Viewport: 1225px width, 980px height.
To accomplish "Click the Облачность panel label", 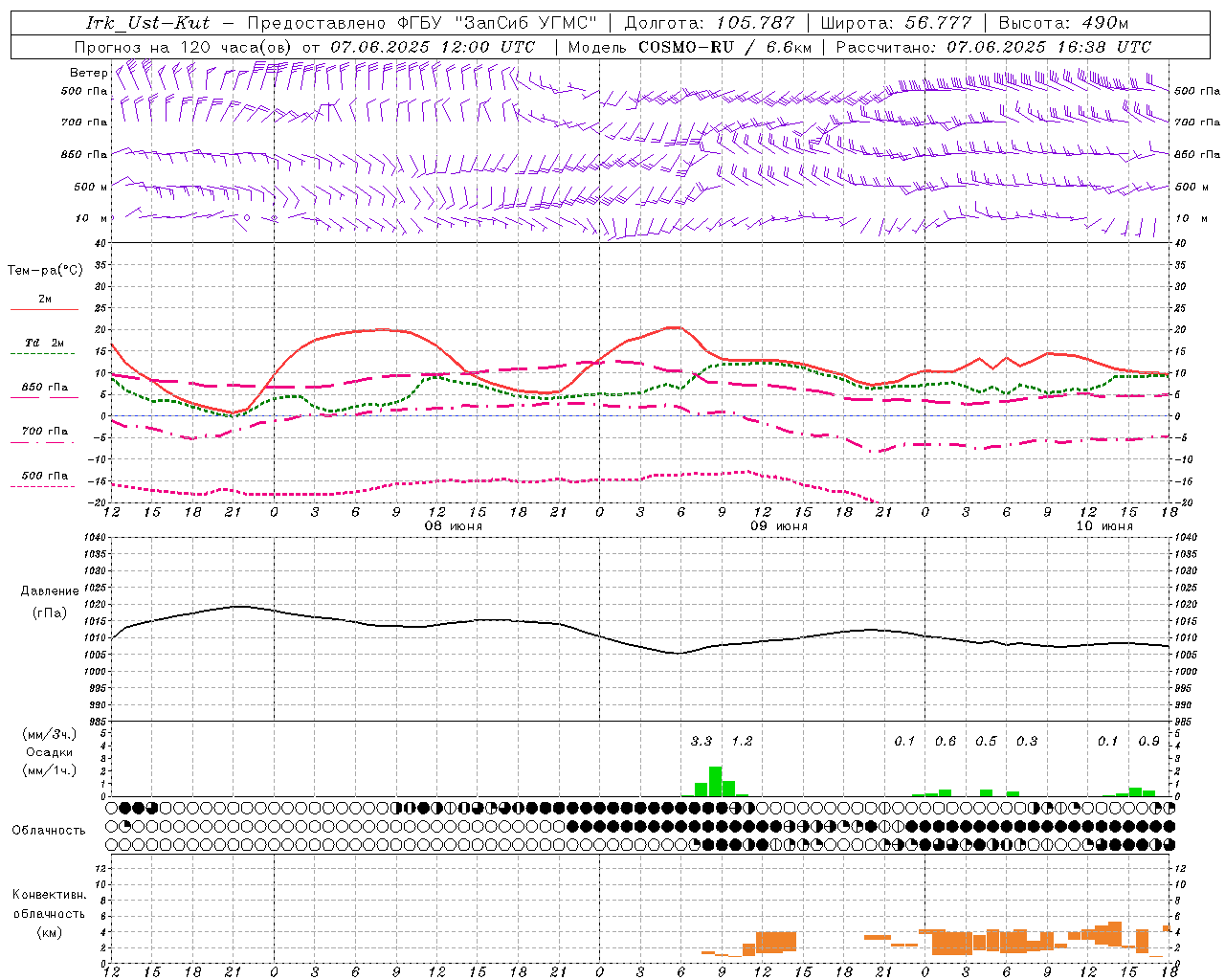I will 49,830.
